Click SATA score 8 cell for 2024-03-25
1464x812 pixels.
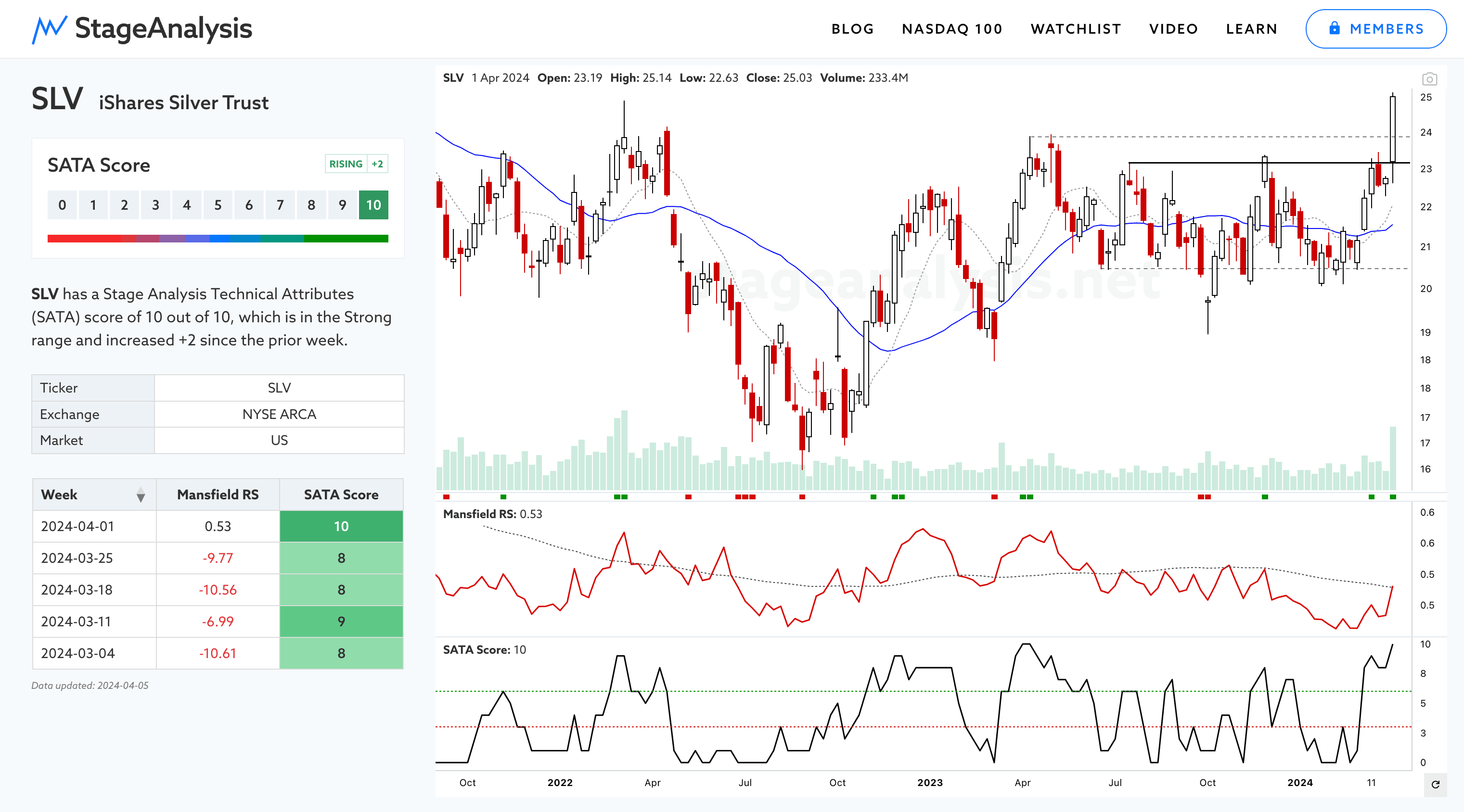point(341,558)
